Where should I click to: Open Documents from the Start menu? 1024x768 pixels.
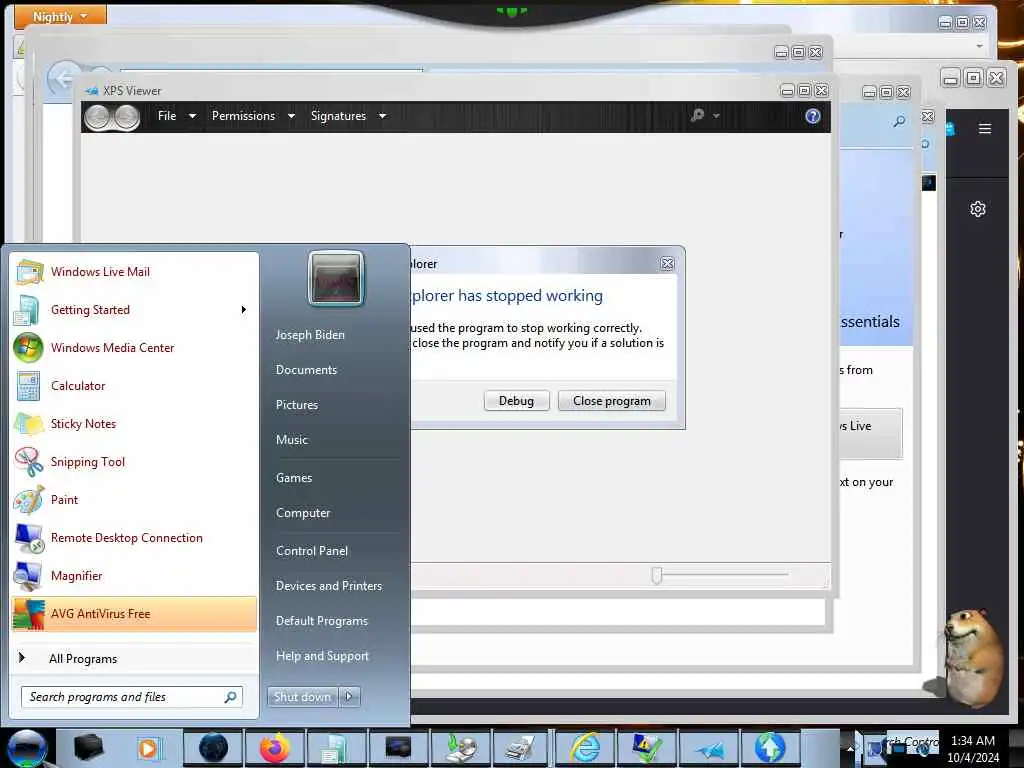pos(306,370)
